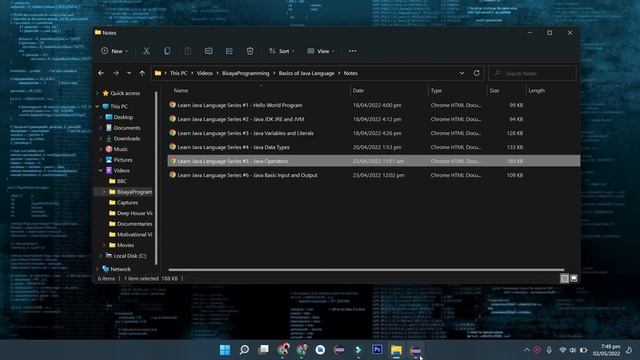This screenshot has height=360, width=640.
Task: Open the BBC folder in sidebar
Action: (x=122, y=181)
